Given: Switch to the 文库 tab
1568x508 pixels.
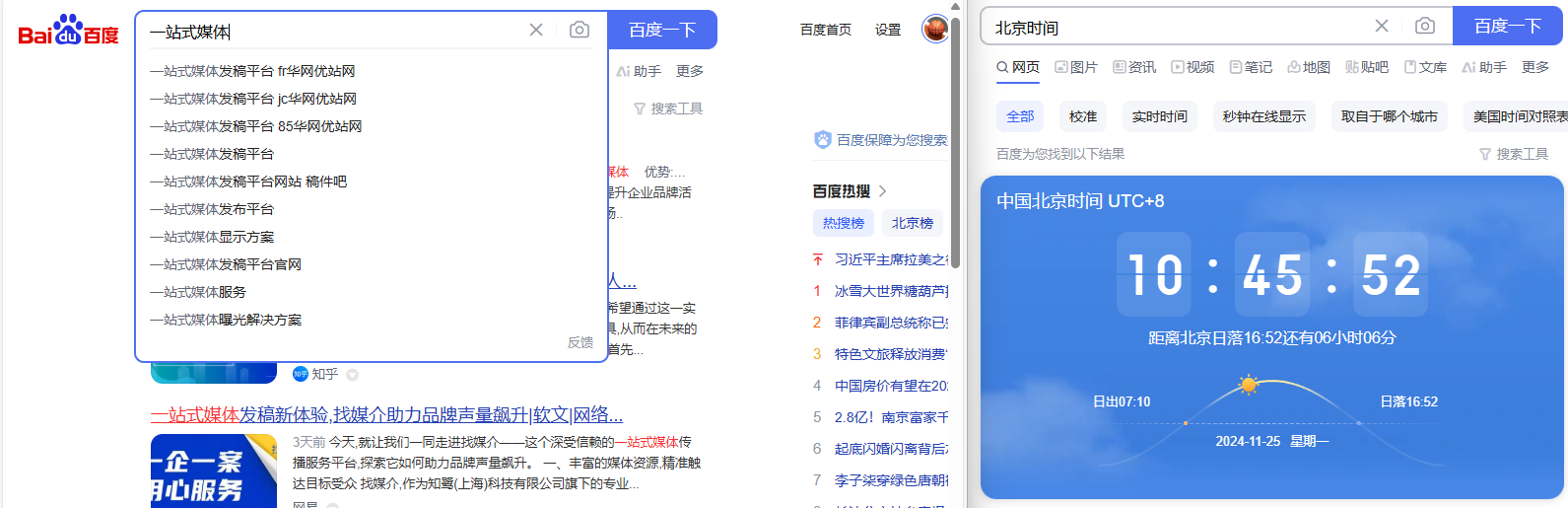Looking at the screenshot, I should click(x=1425, y=67).
